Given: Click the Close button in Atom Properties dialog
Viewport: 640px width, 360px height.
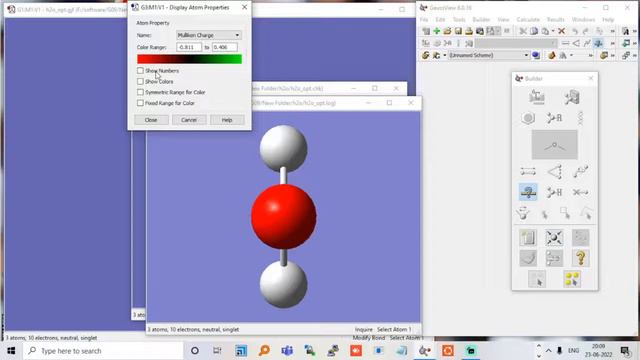Looking at the screenshot, I should (151, 120).
